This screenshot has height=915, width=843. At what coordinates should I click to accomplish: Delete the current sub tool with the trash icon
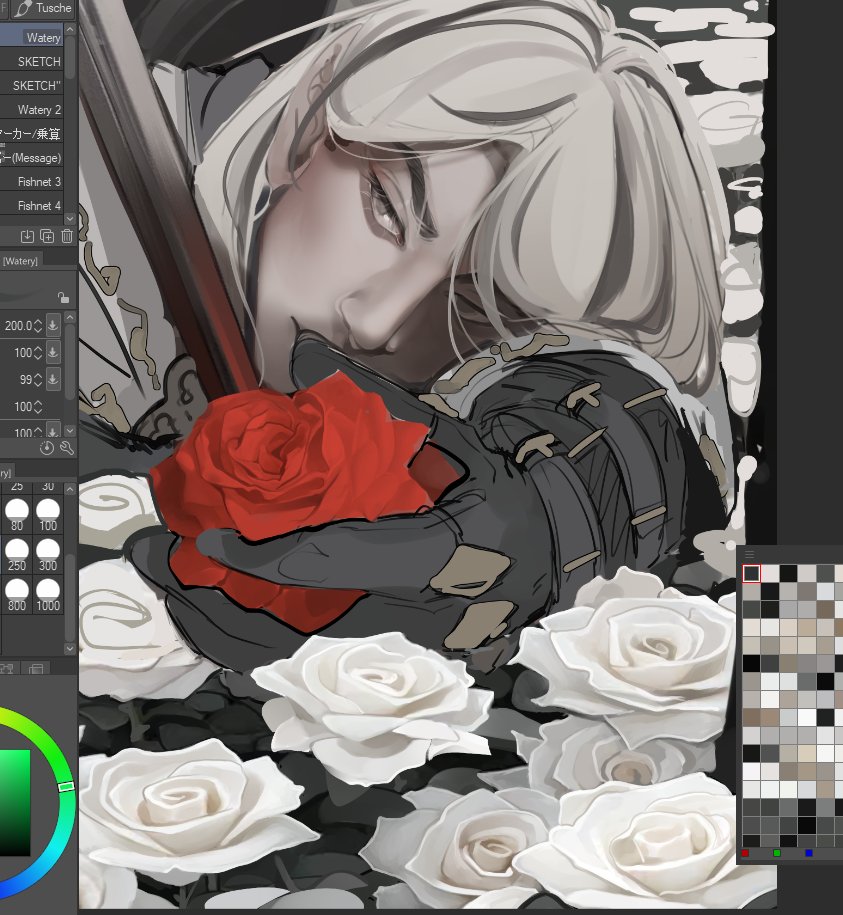pyautogui.click(x=66, y=234)
